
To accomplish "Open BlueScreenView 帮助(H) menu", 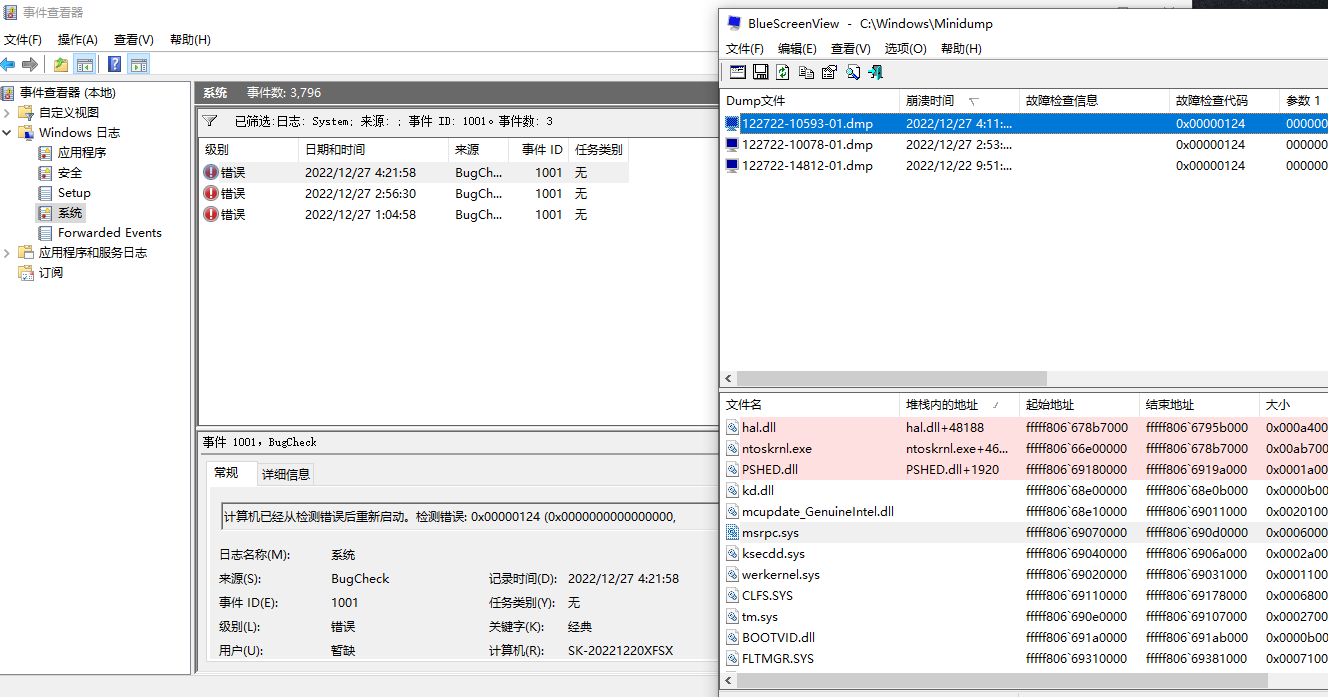I will pos(961,48).
